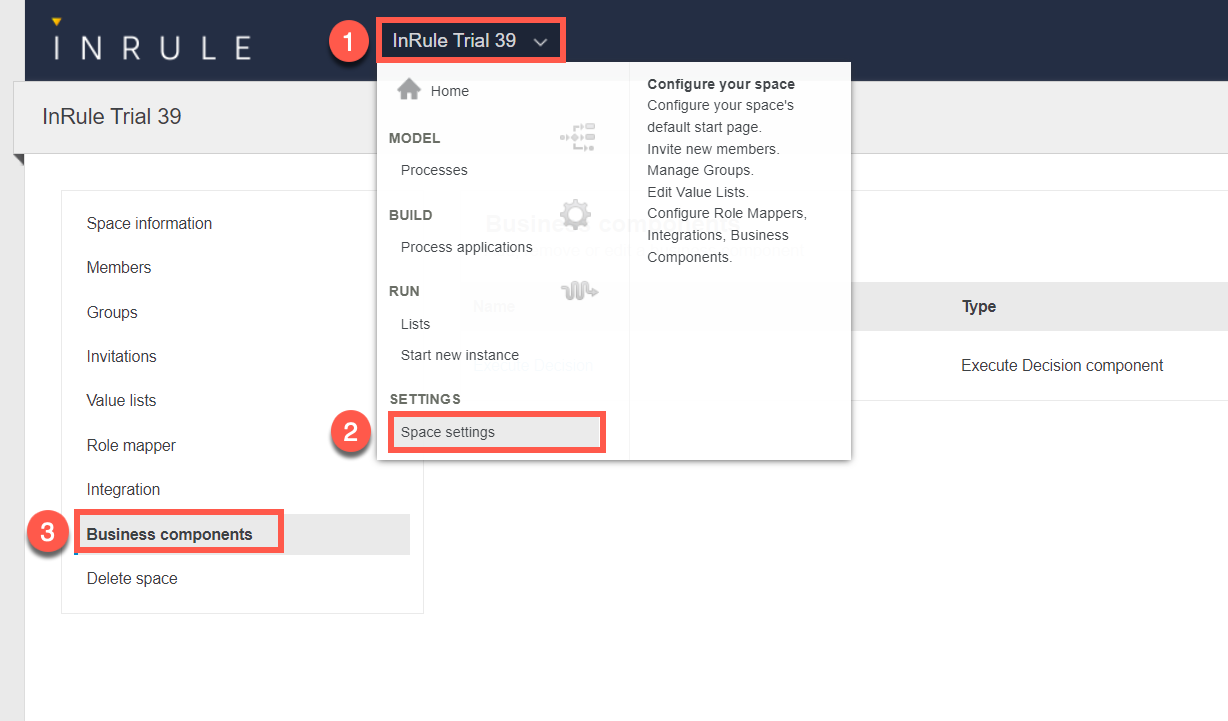Viewport: 1228px width, 721px height.
Task: Click Delete space in the sidebar
Action: coord(132,578)
